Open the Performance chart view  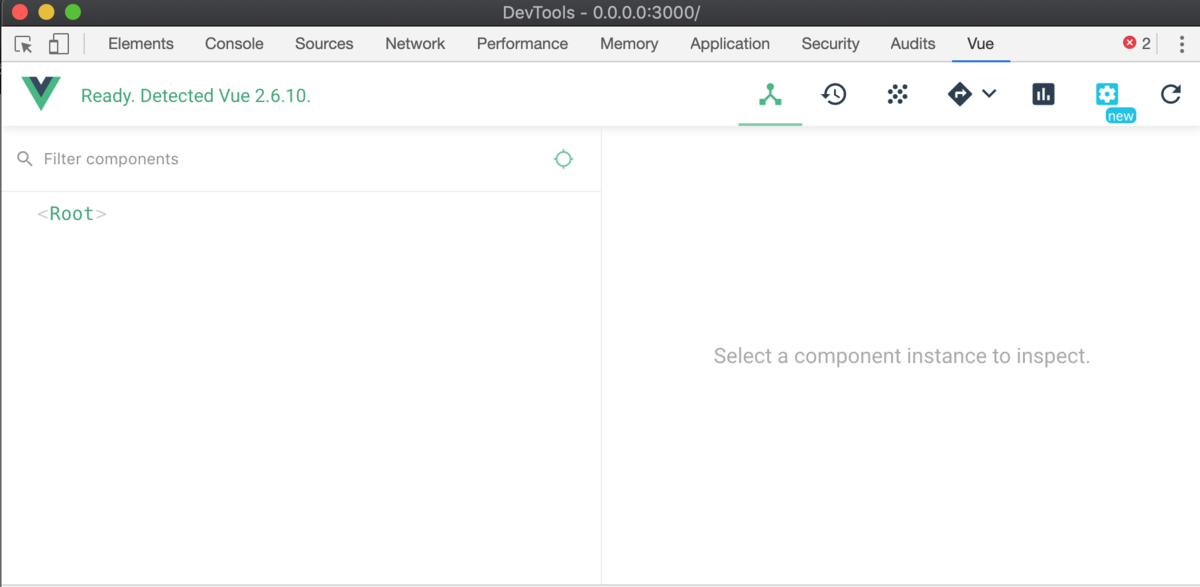[1043, 95]
